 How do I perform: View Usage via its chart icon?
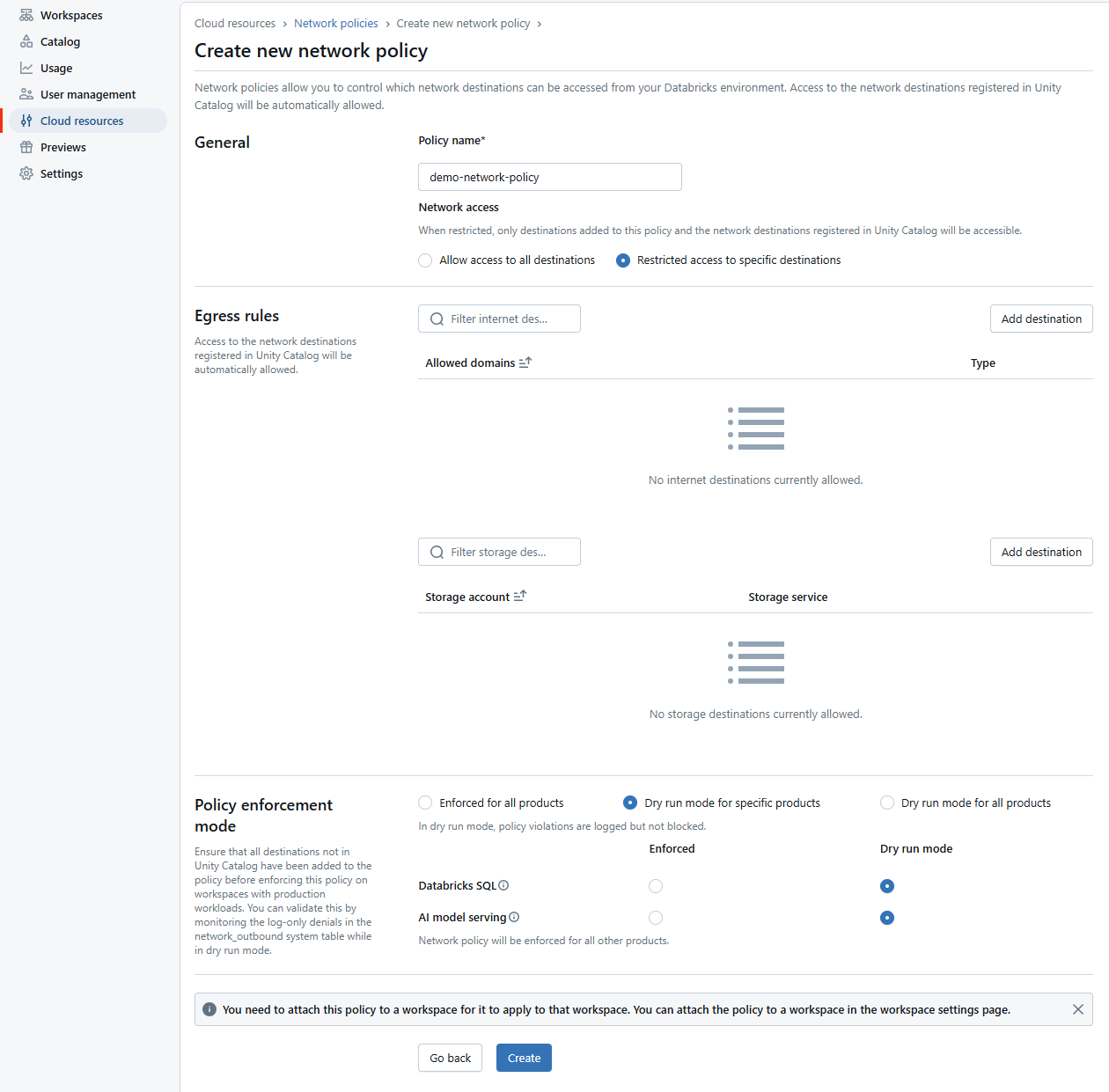[x=26, y=68]
